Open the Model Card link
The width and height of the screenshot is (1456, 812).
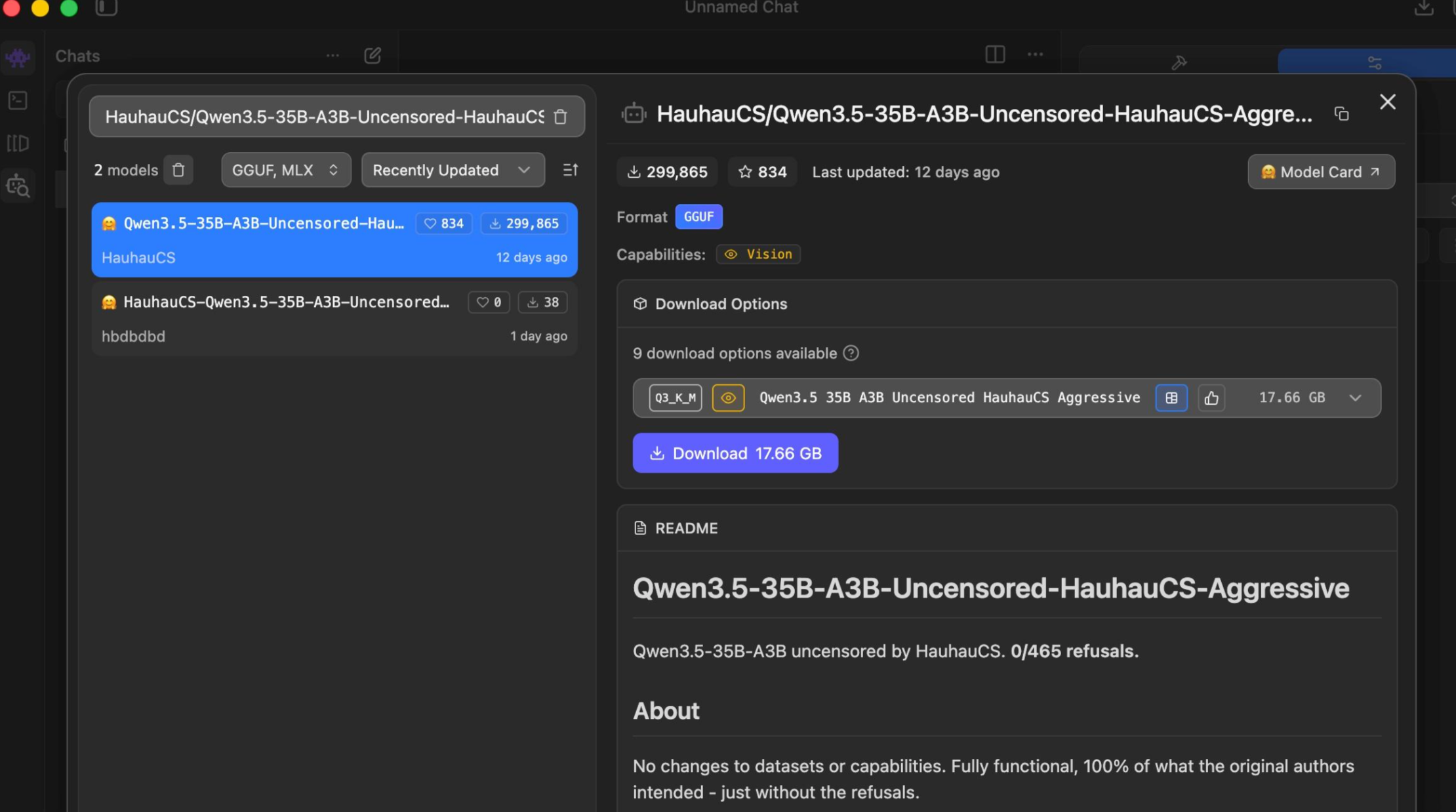(x=1321, y=172)
